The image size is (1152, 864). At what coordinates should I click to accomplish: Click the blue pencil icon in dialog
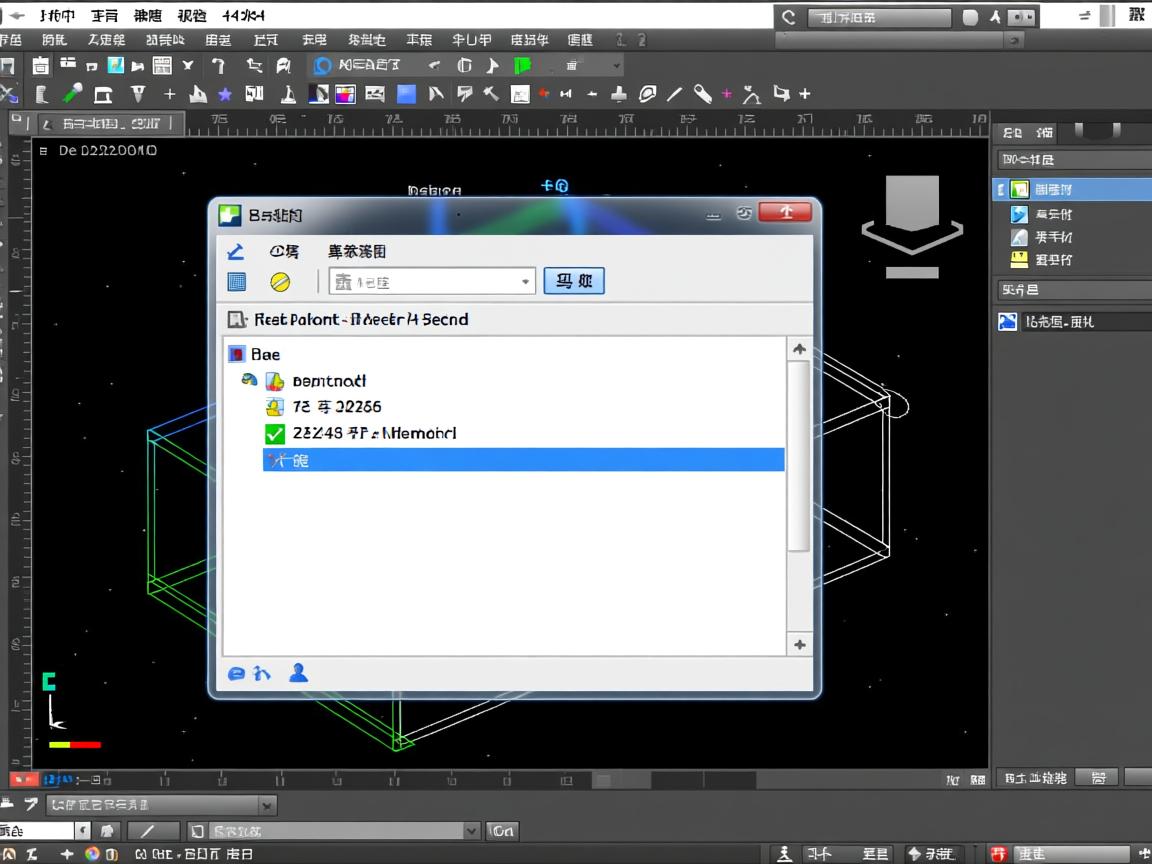click(236, 251)
